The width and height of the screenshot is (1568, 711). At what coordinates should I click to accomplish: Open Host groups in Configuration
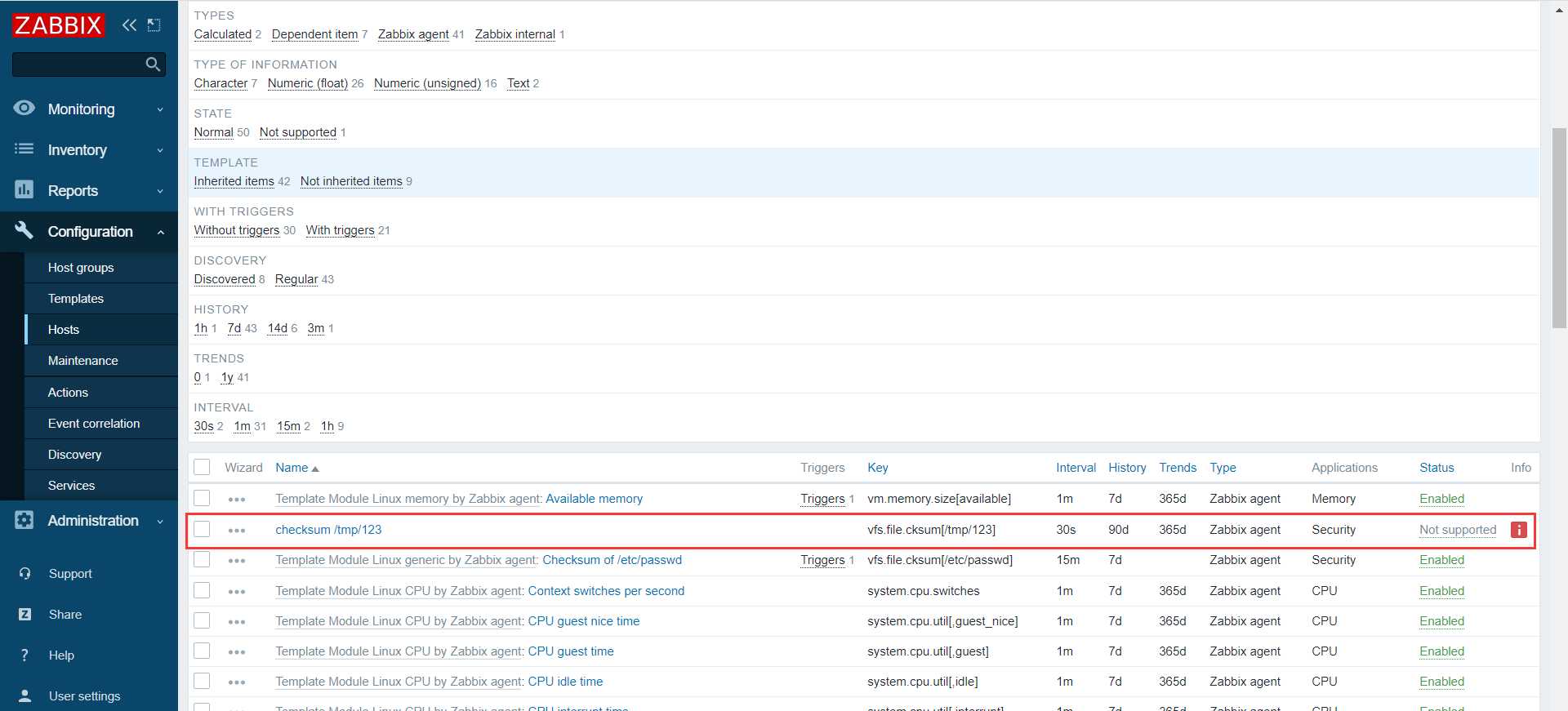81,267
